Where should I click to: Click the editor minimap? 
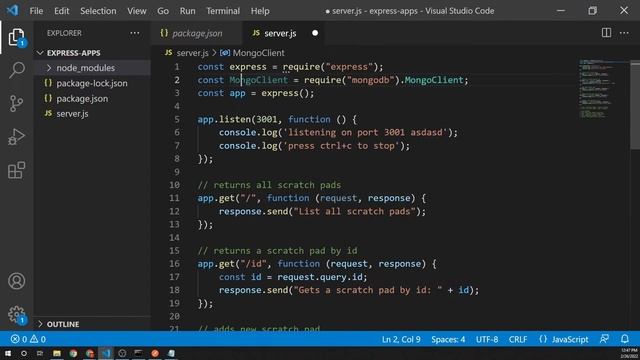coord(603,89)
